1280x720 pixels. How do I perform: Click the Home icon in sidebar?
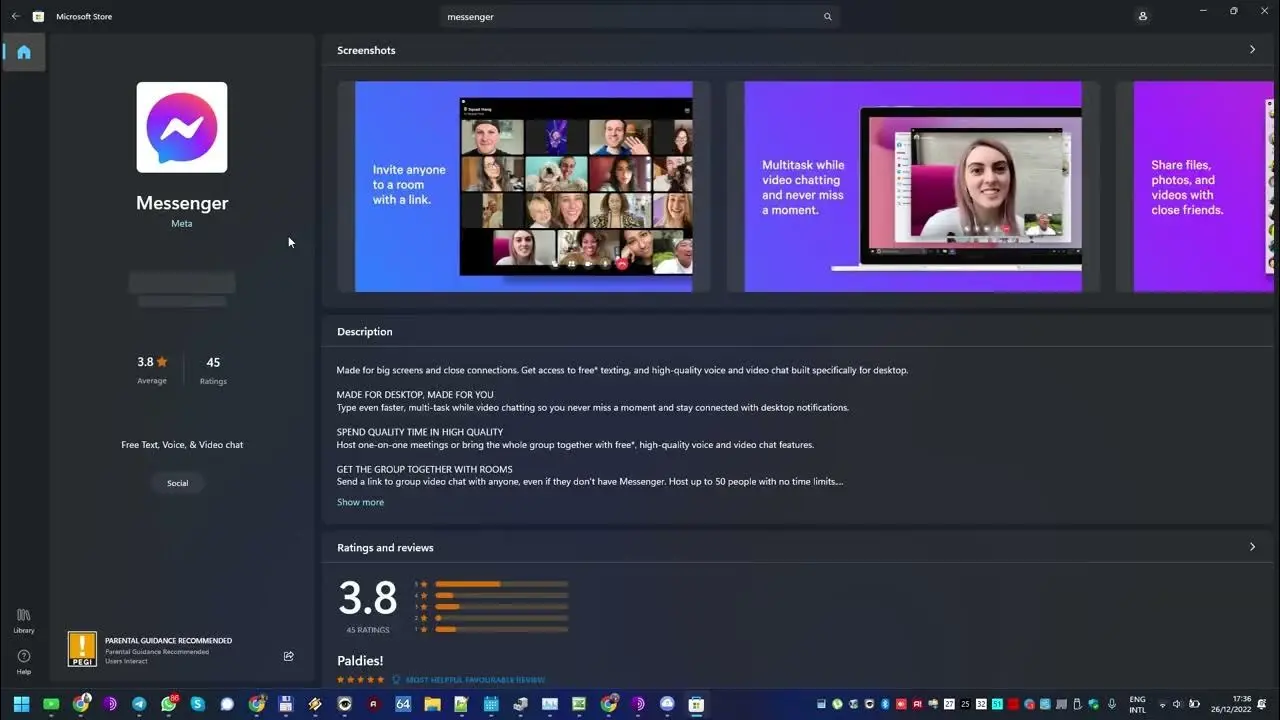pyautogui.click(x=24, y=52)
